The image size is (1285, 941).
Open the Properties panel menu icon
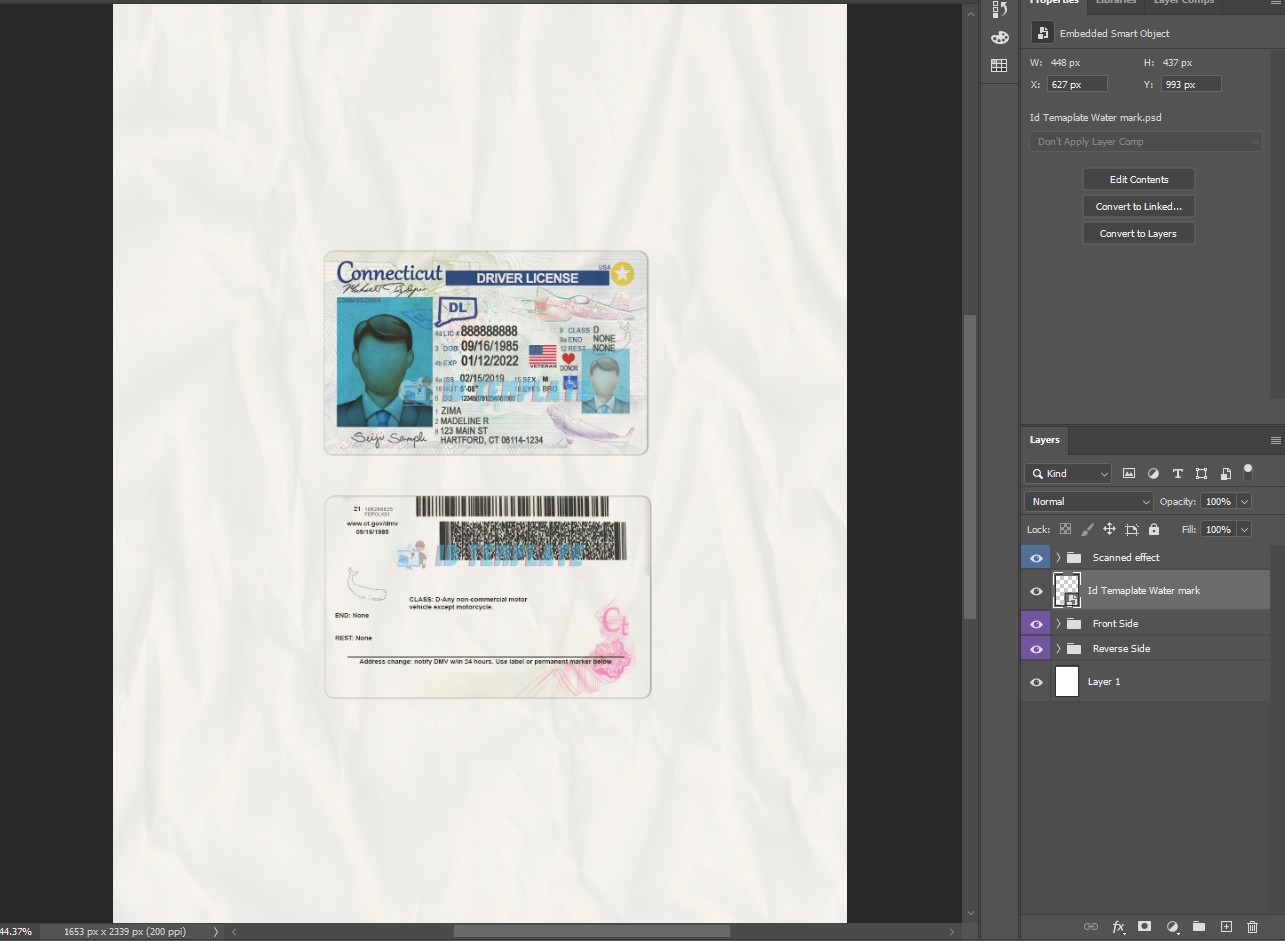tap(1275, 3)
